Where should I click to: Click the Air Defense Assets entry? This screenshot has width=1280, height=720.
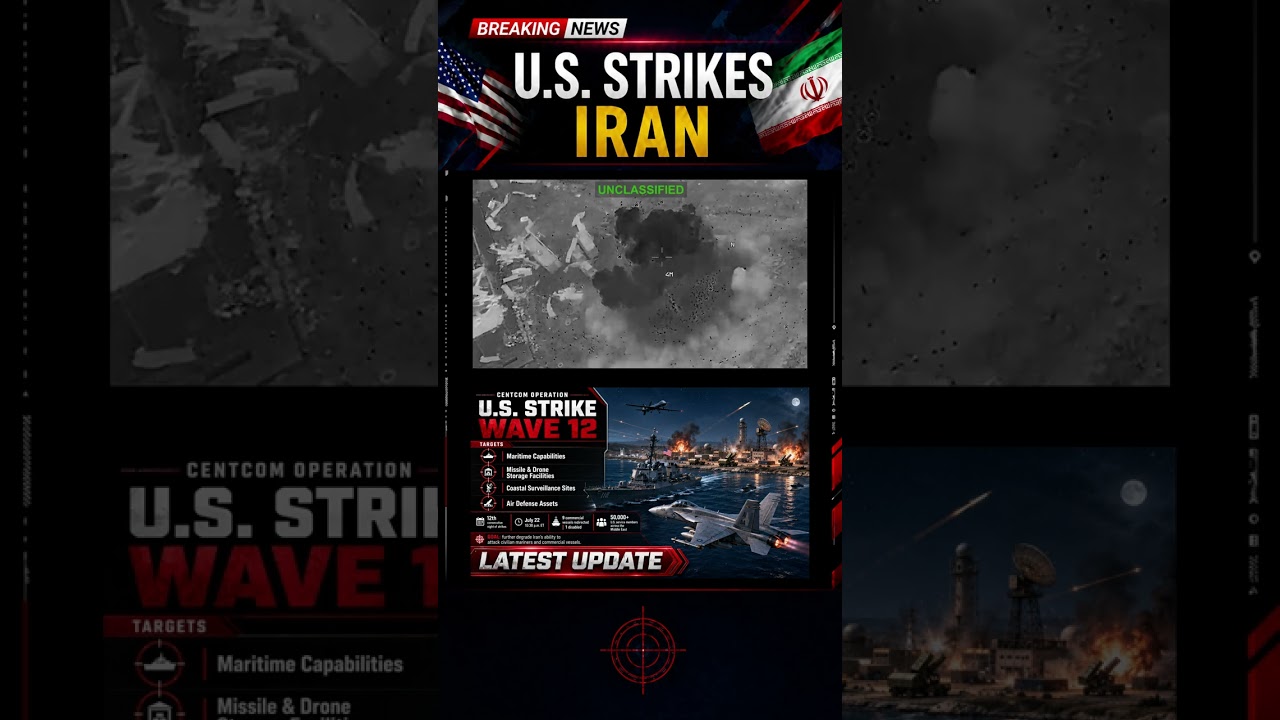tap(532, 503)
